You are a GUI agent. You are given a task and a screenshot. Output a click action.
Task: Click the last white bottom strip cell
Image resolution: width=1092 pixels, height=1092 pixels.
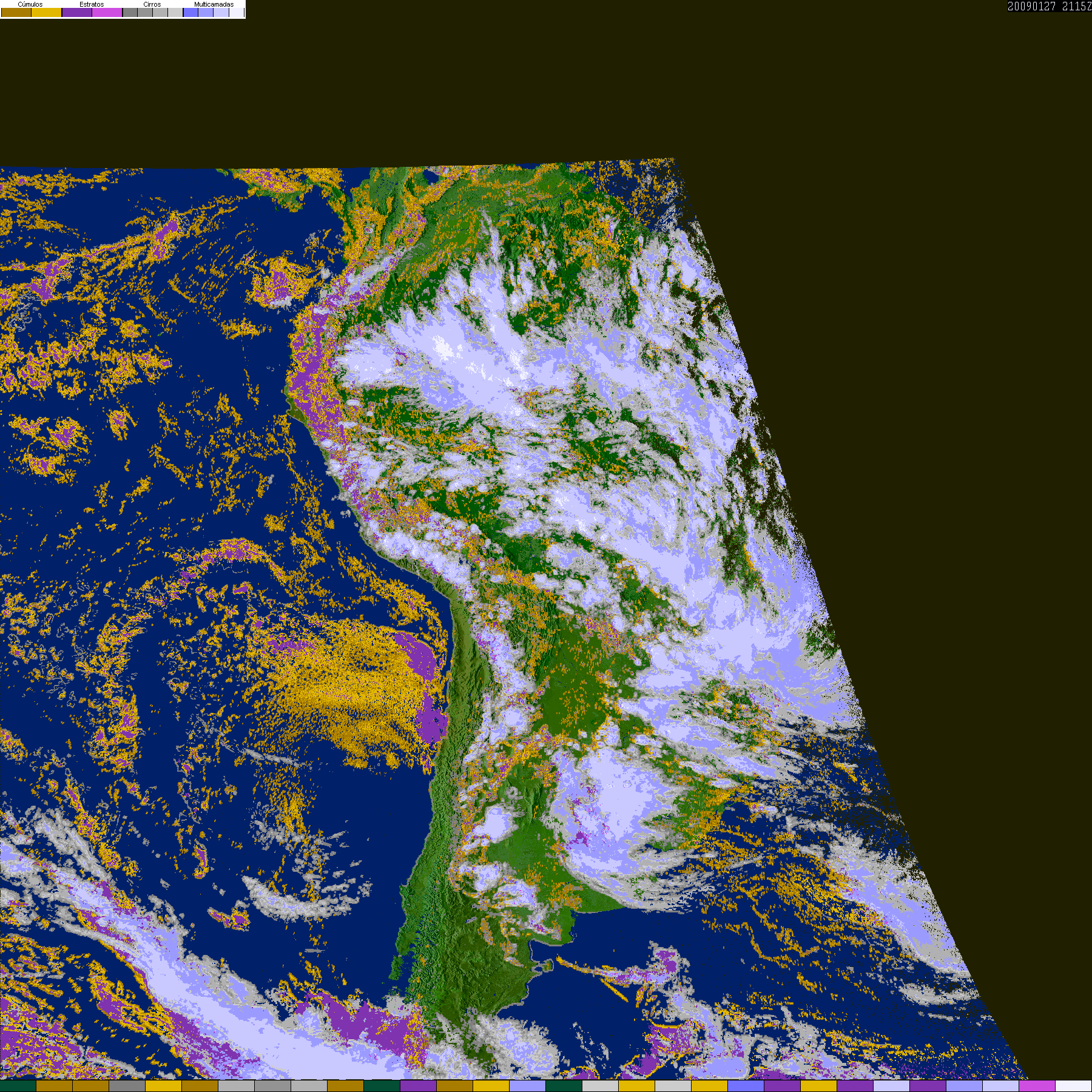click(x=1074, y=1086)
